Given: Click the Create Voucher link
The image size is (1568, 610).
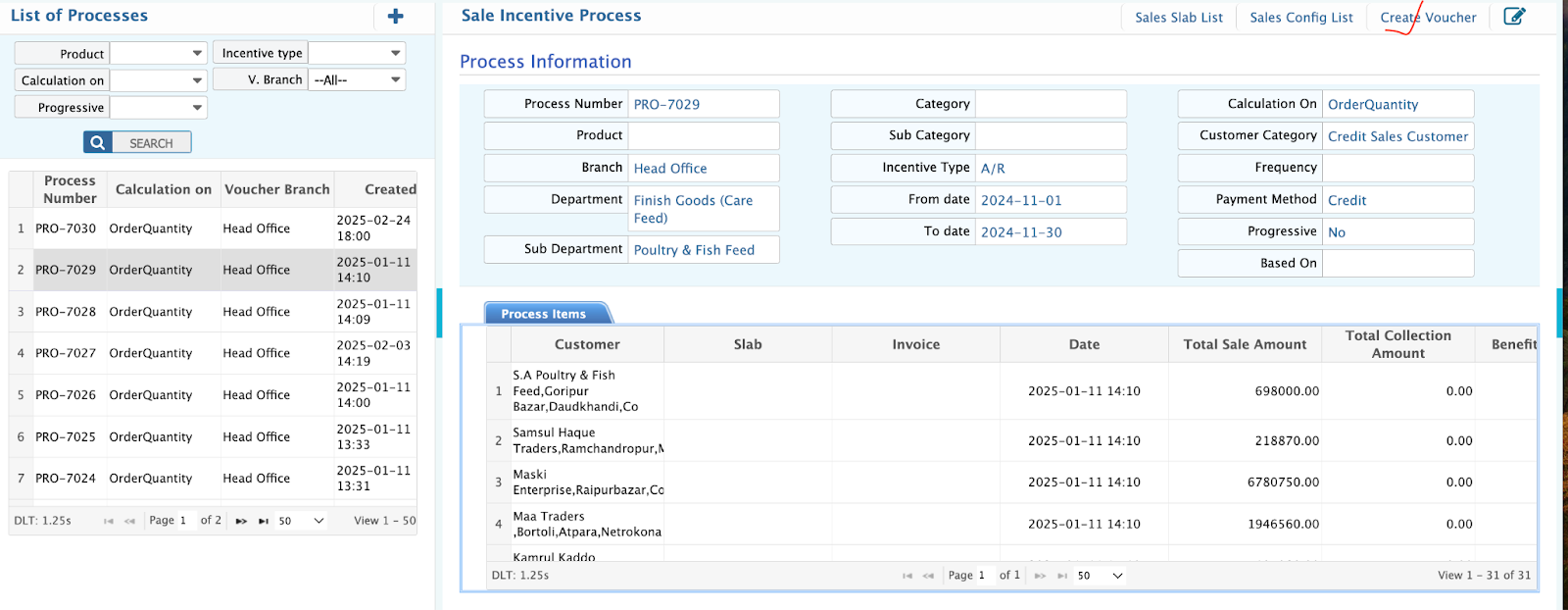Looking at the screenshot, I should pyautogui.click(x=1428, y=18).
